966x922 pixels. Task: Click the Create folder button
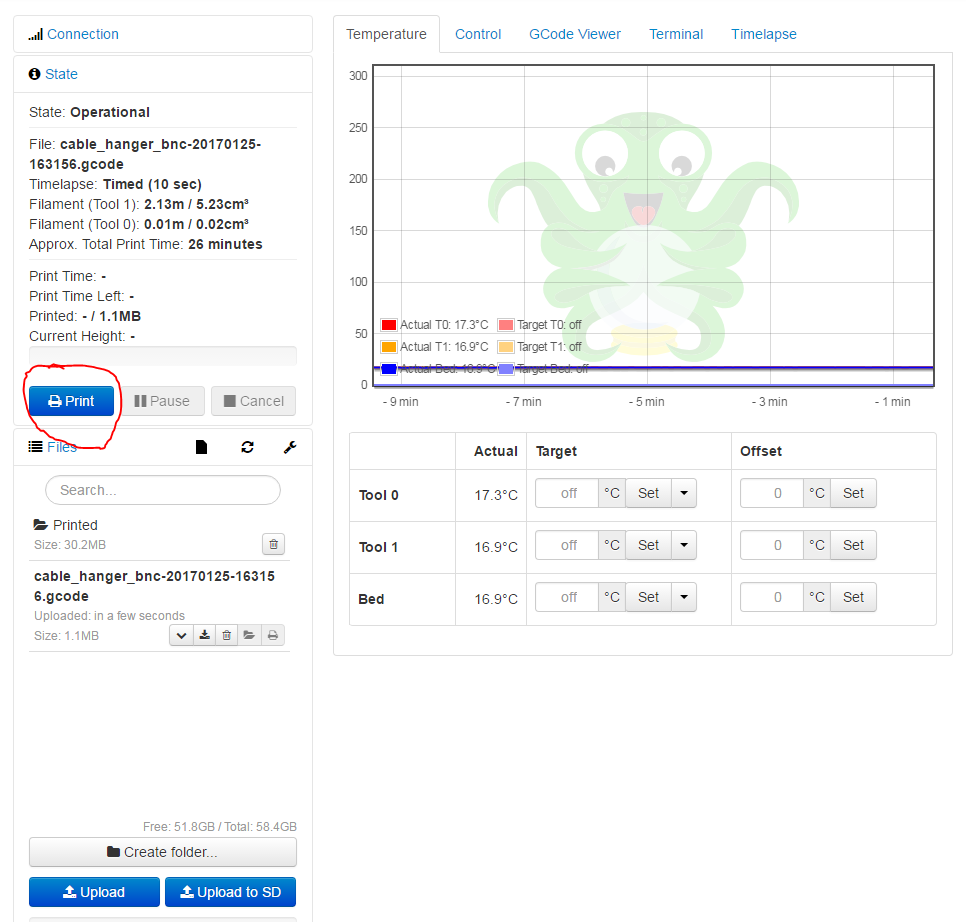coord(163,852)
